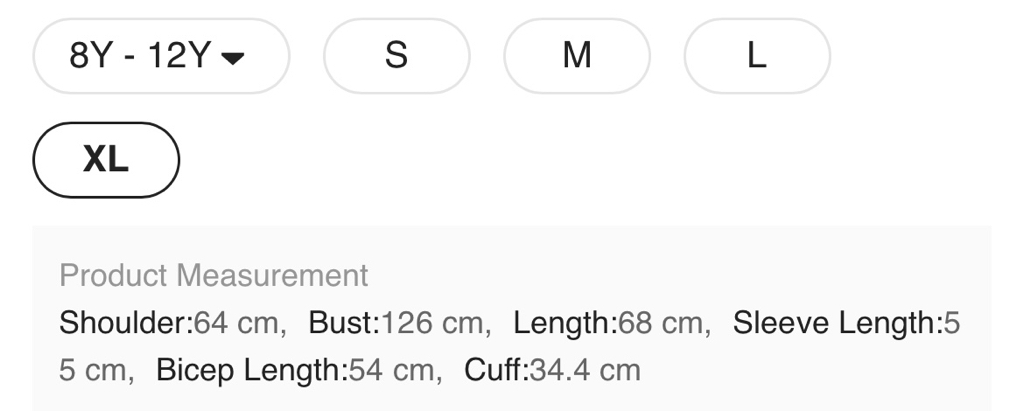Select size S
Screen dimensions: 1024x411
[x=396, y=56]
